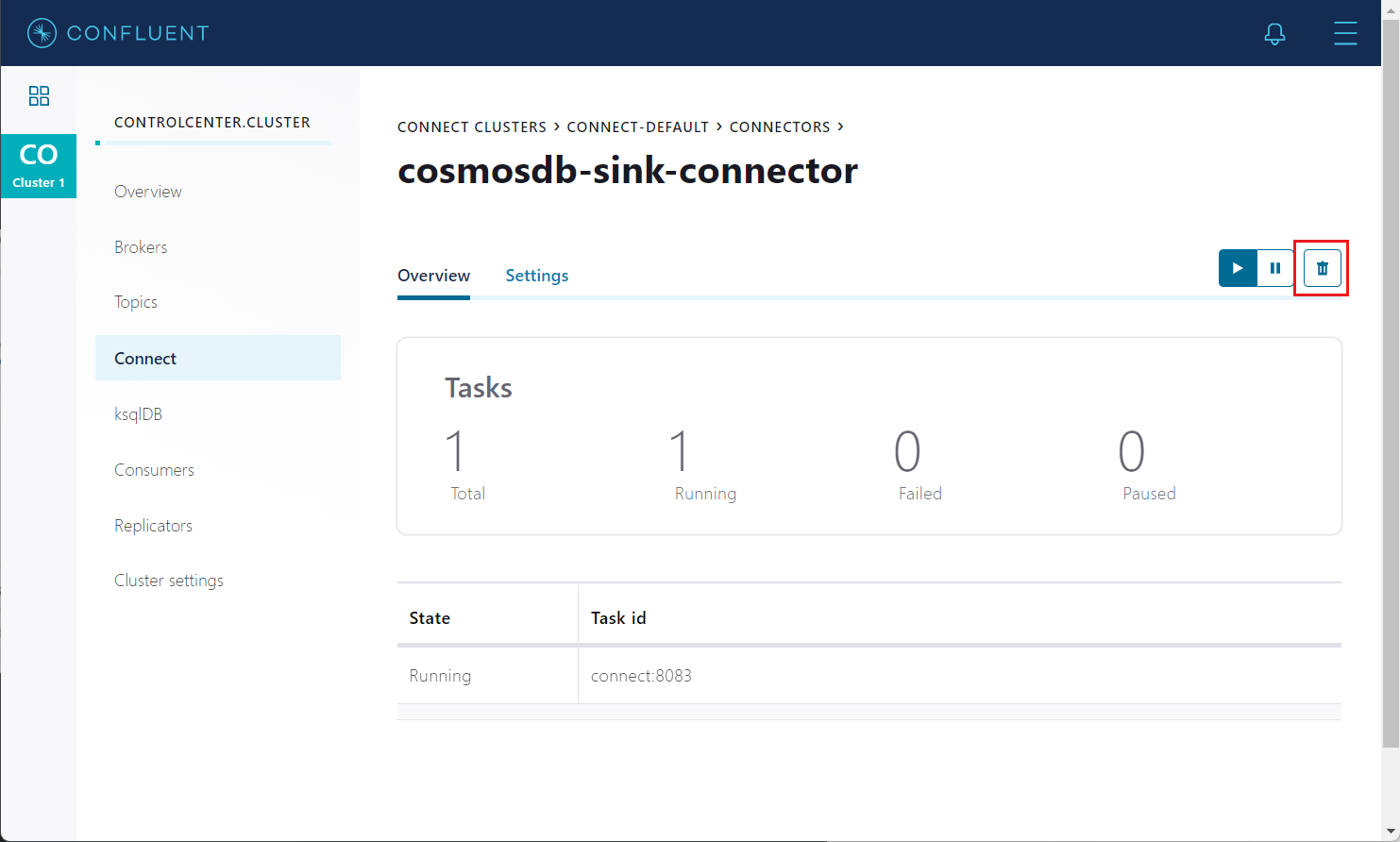Click the Failed tasks label
Screen dimensions: 1400x842
coord(920,494)
